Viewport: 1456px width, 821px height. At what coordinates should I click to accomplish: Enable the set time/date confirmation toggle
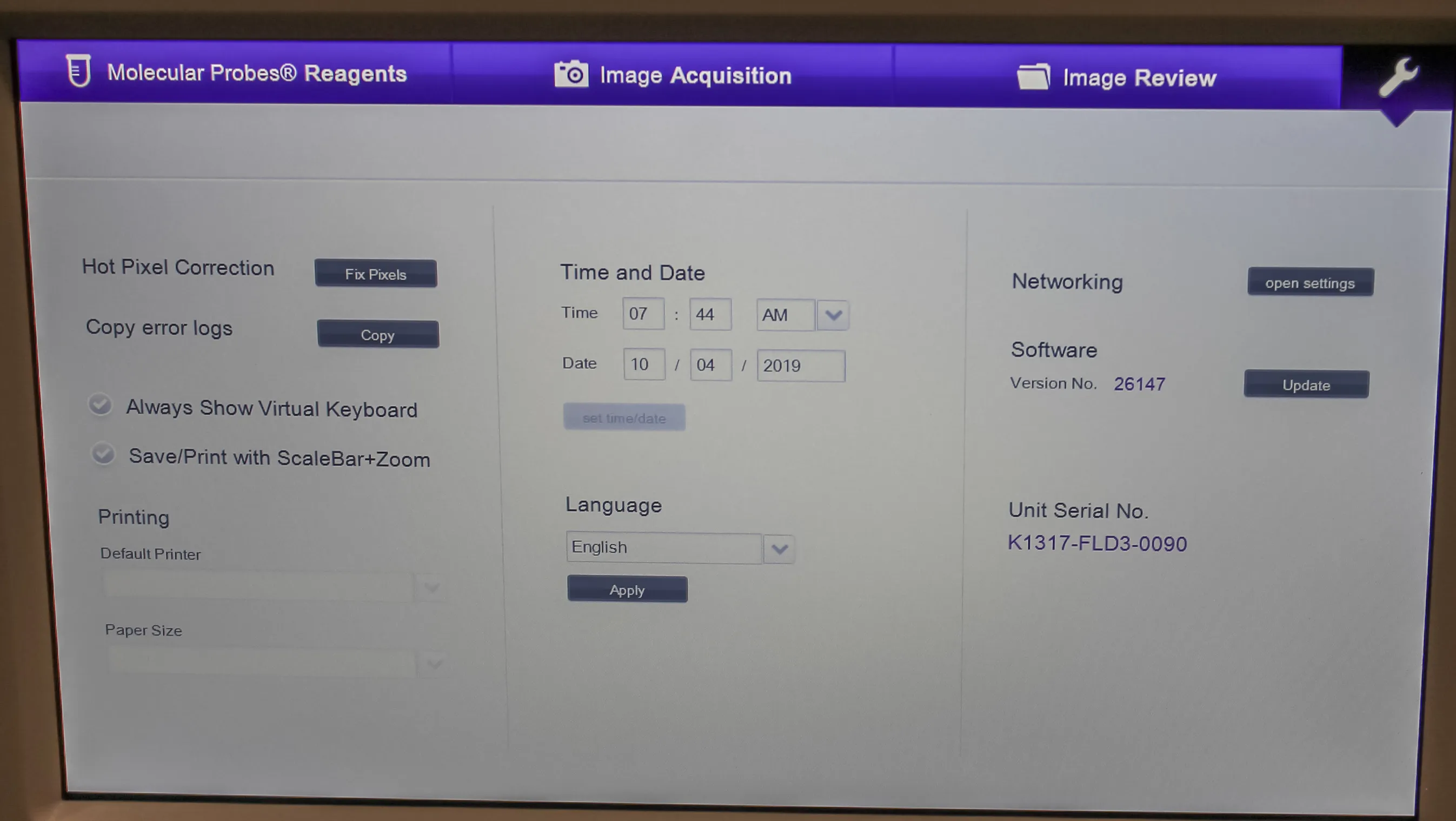tap(623, 417)
